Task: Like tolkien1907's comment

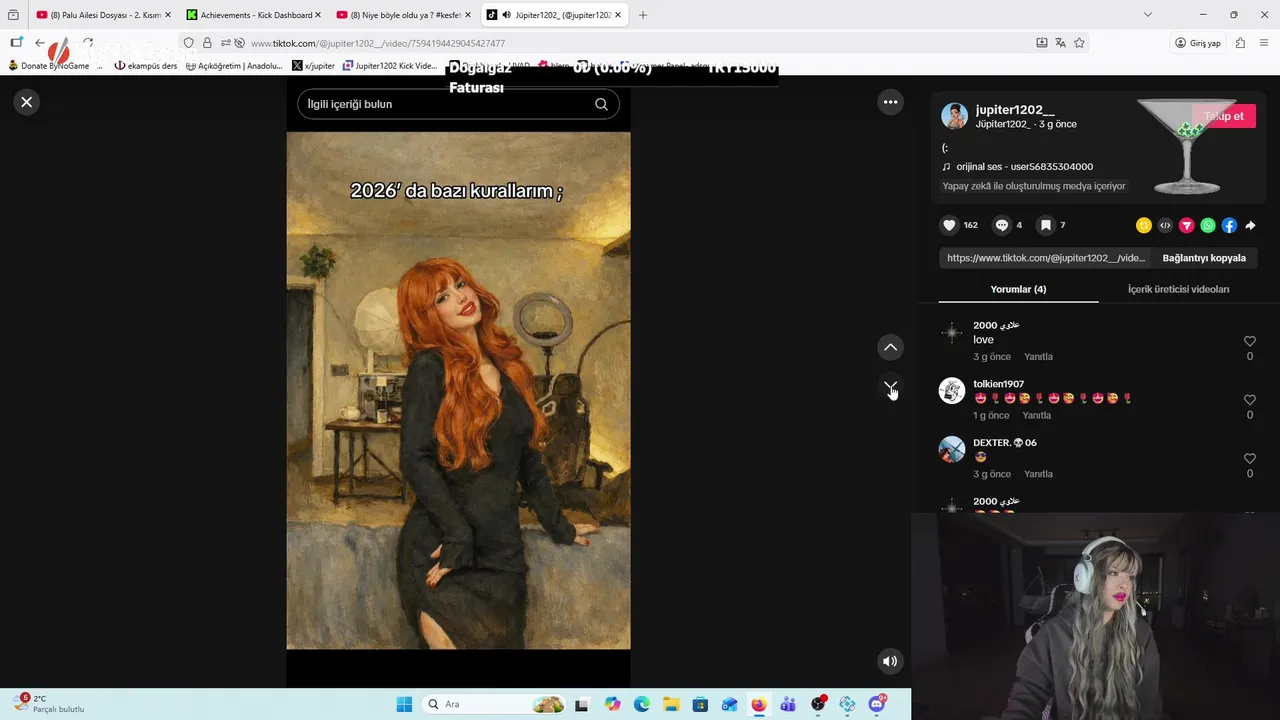Action: 1249,400
